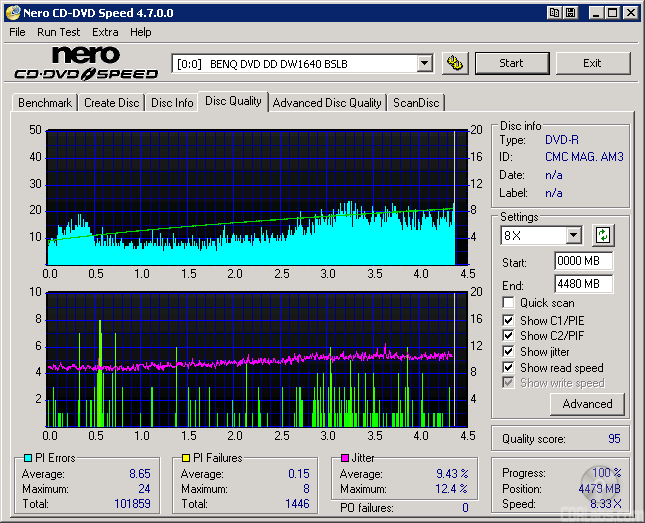Uncheck Show C1/PIE checkbox
Viewport: 645px width, 523px height.
point(509,320)
